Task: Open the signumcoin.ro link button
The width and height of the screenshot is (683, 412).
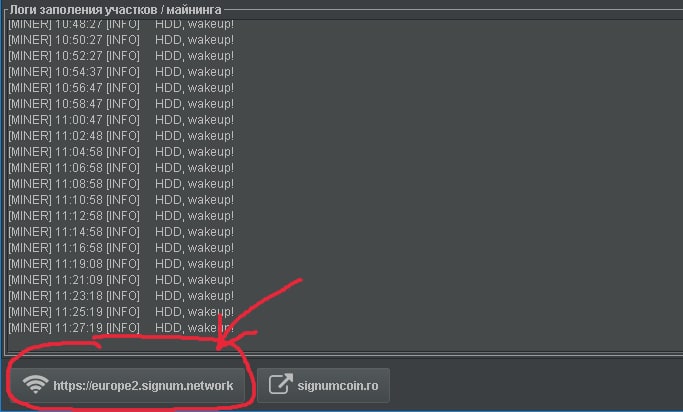Action: (x=323, y=385)
